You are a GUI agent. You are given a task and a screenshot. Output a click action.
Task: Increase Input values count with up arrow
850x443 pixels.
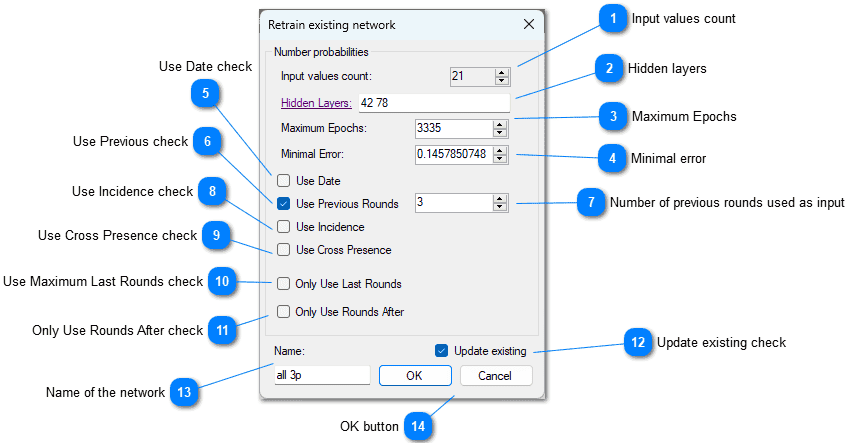(x=501, y=71)
